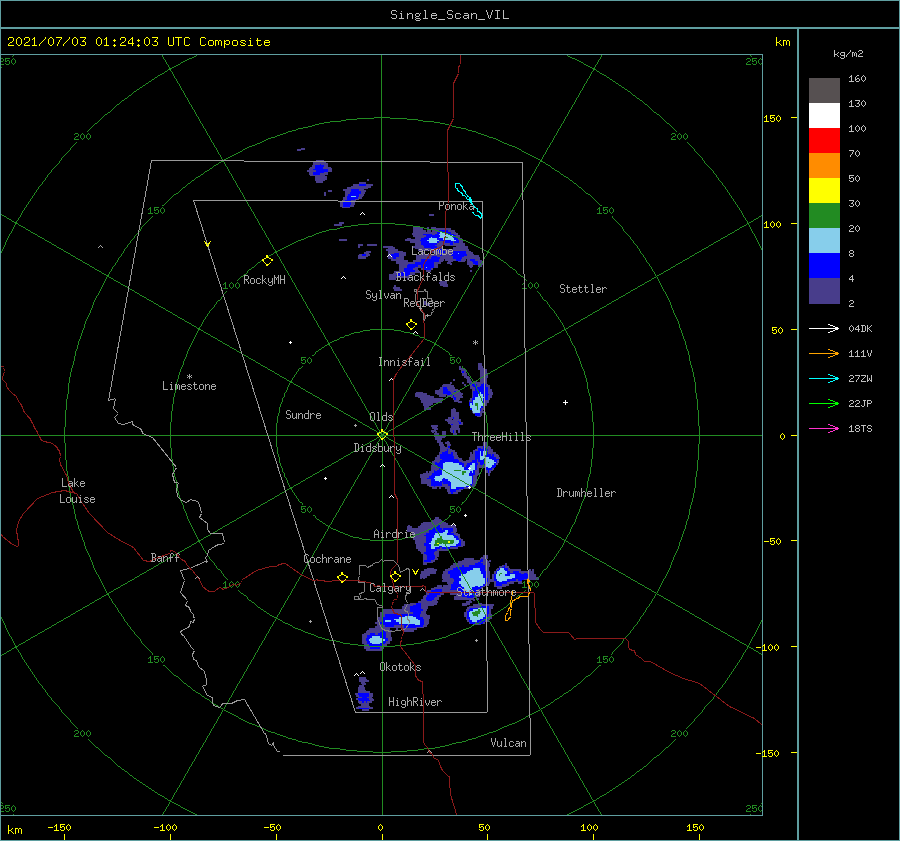Image resolution: width=900 pixels, height=841 pixels.
Task: Click the orange 111V arrow in legend
Action: 824,354
